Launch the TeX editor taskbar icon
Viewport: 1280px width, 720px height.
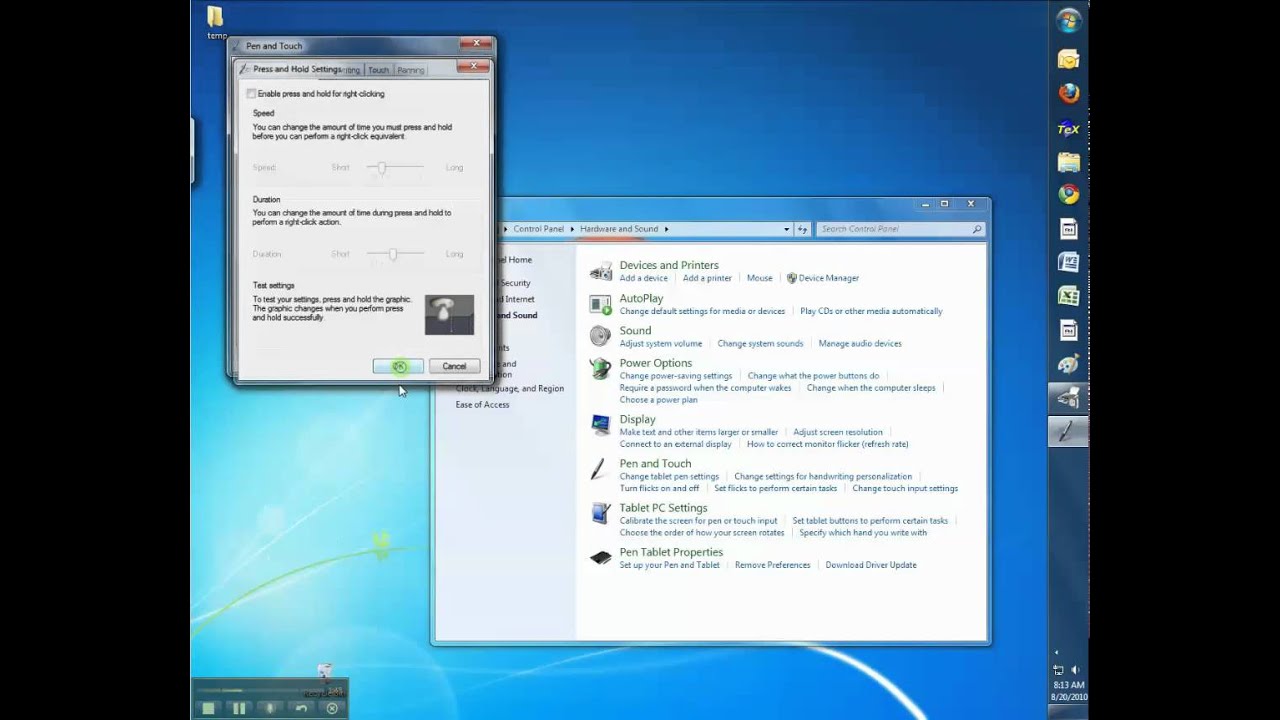(1069, 128)
